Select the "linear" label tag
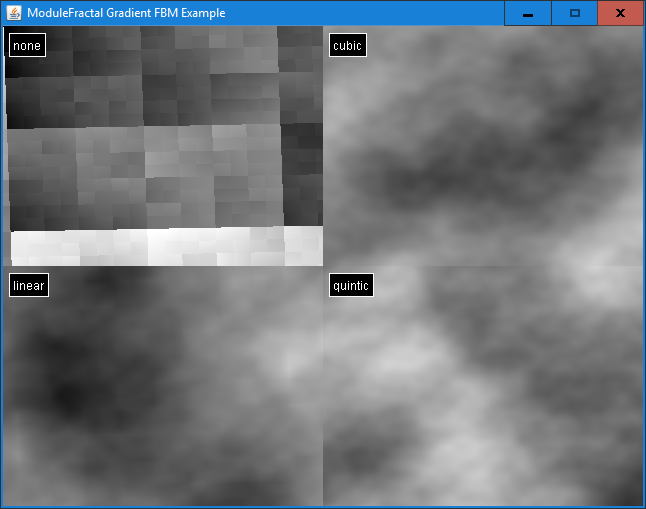646x509 pixels. pyautogui.click(x=28, y=286)
